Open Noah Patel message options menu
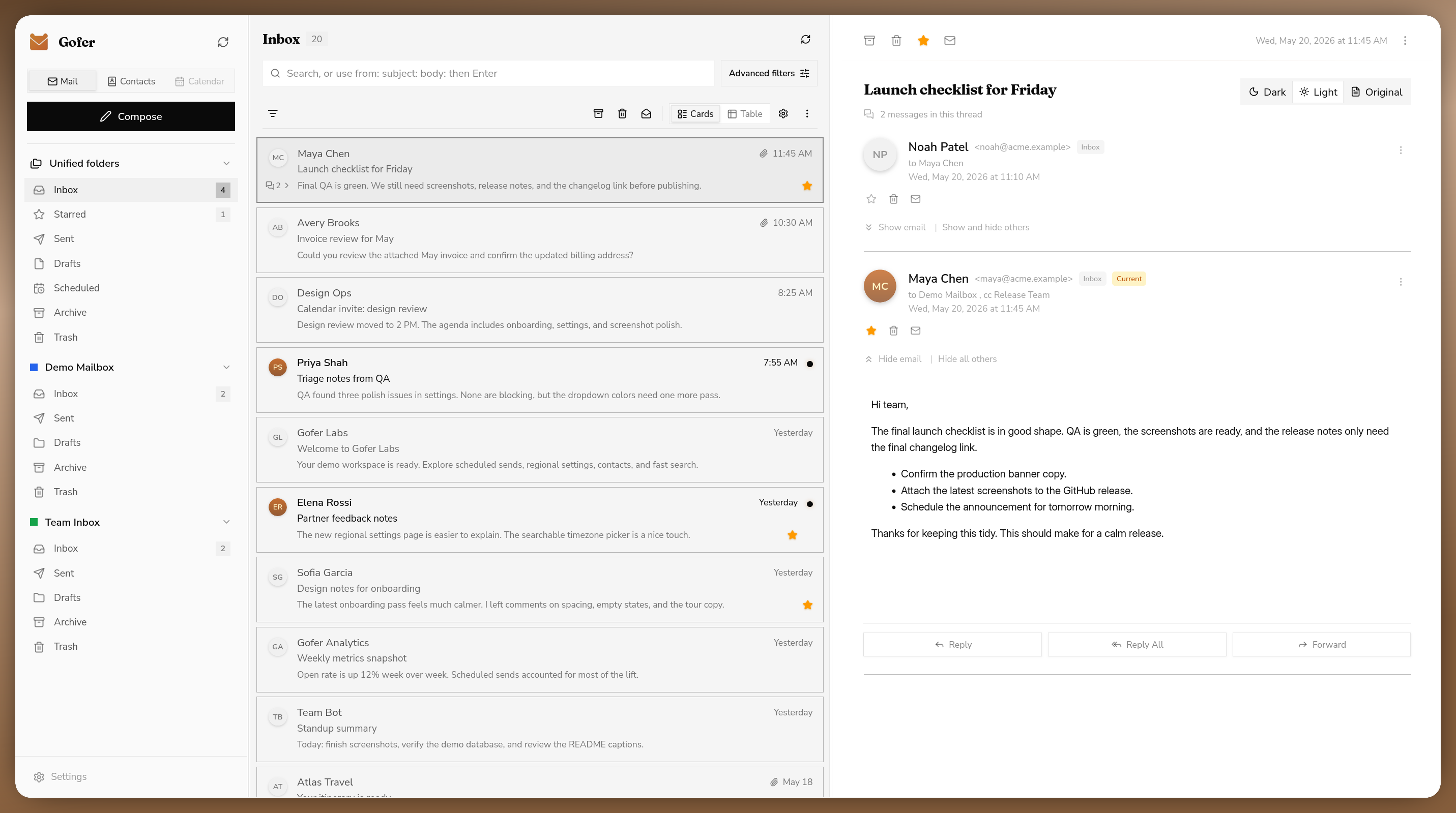Image resolution: width=1456 pixels, height=813 pixels. [x=1401, y=150]
